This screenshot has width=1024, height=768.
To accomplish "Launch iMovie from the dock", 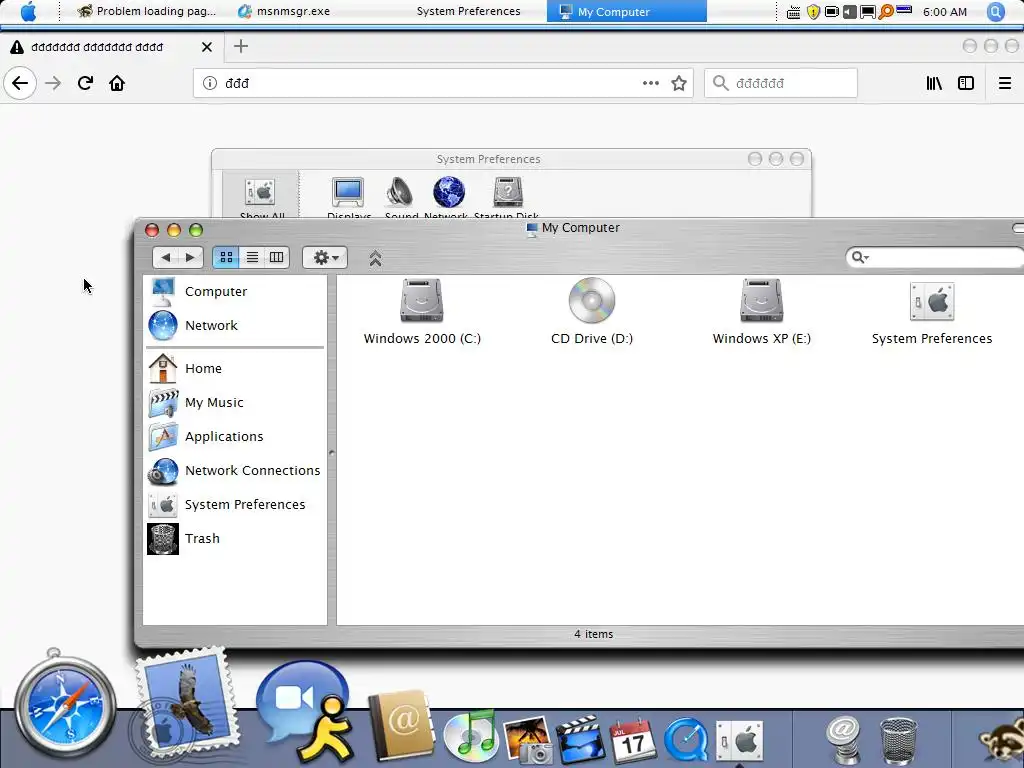I will [581, 739].
